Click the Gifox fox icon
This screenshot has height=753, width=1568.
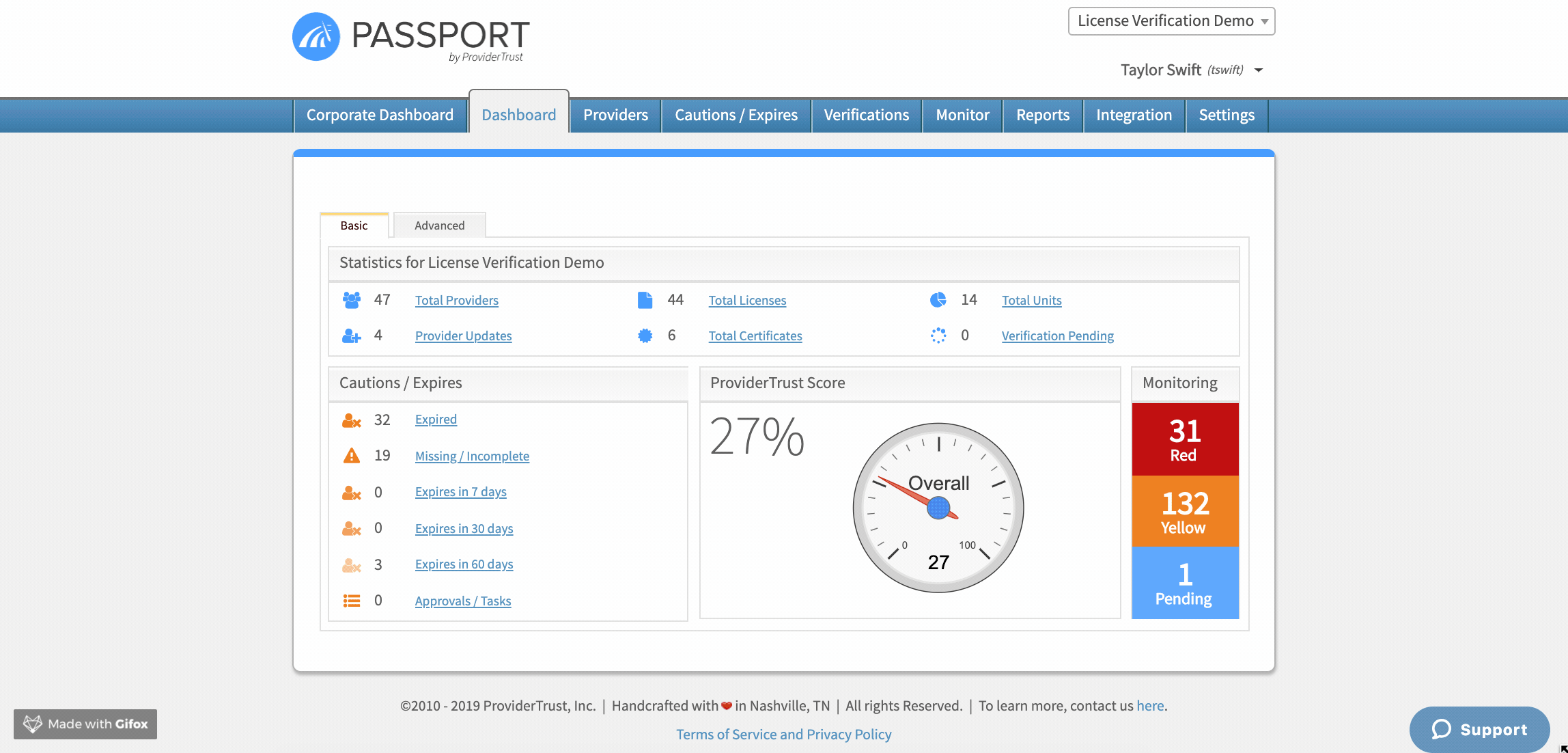pos(32,724)
